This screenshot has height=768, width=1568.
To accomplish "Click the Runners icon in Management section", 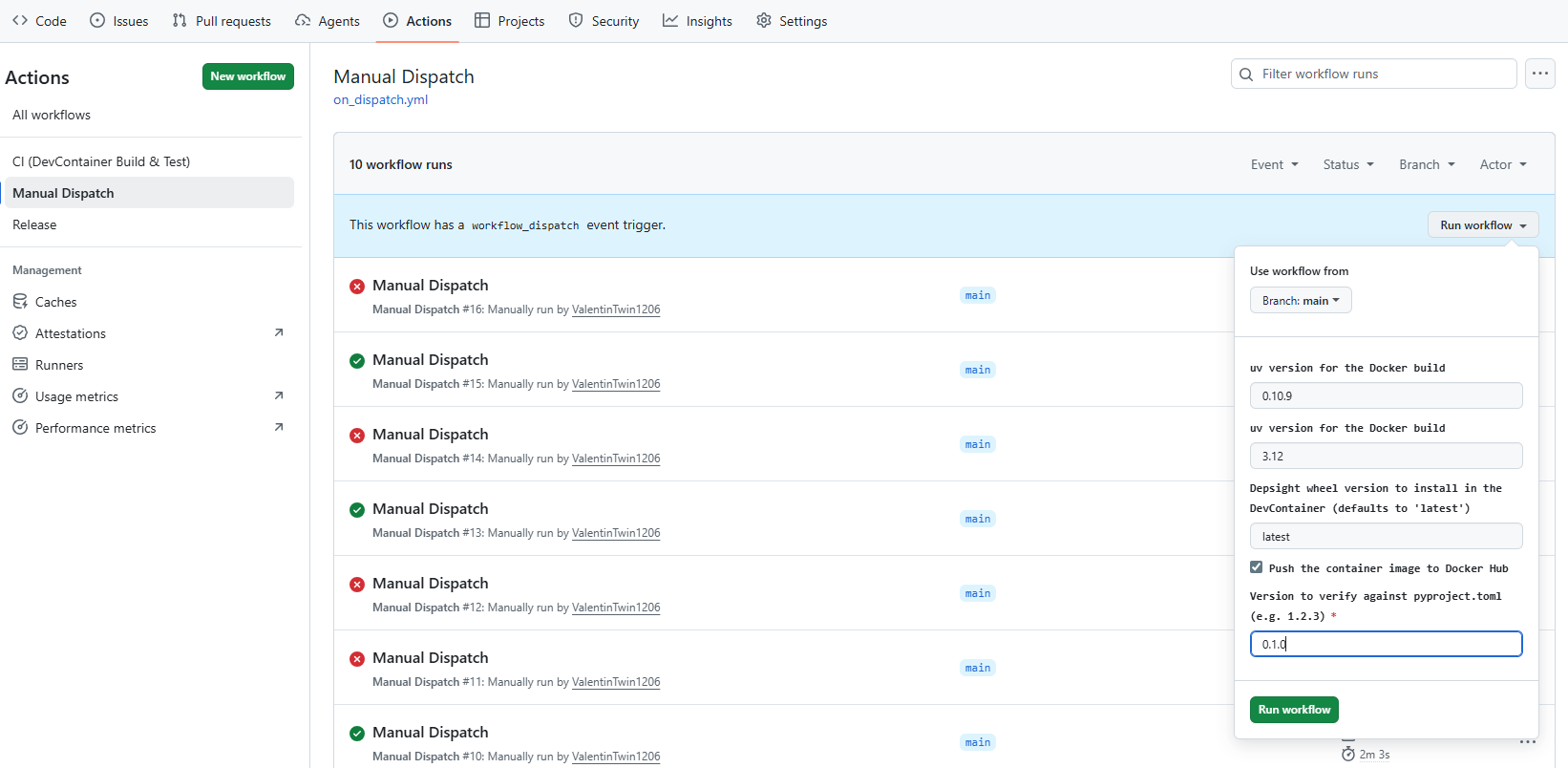I will click(x=20, y=365).
